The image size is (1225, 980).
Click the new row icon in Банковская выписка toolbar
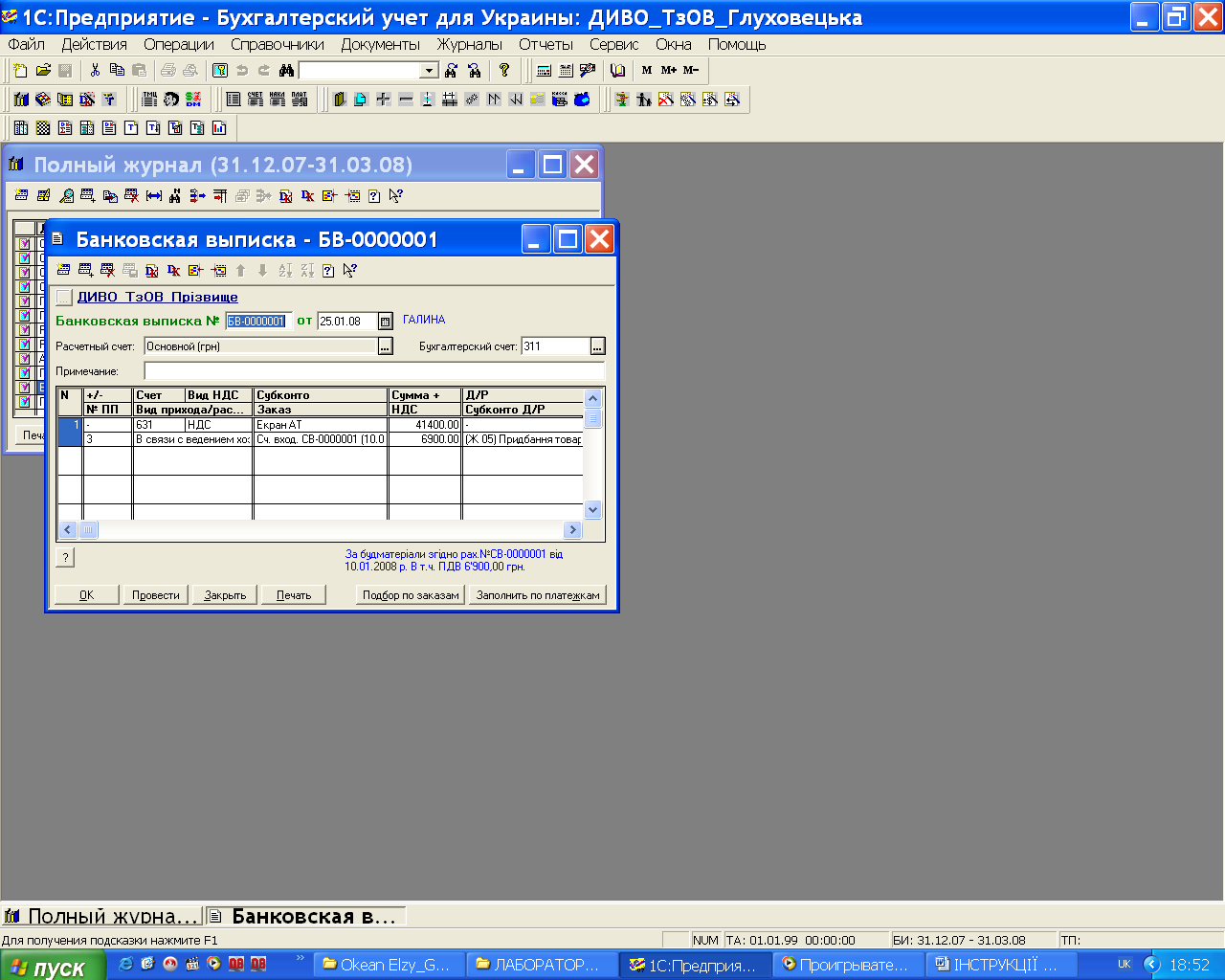(63, 270)
